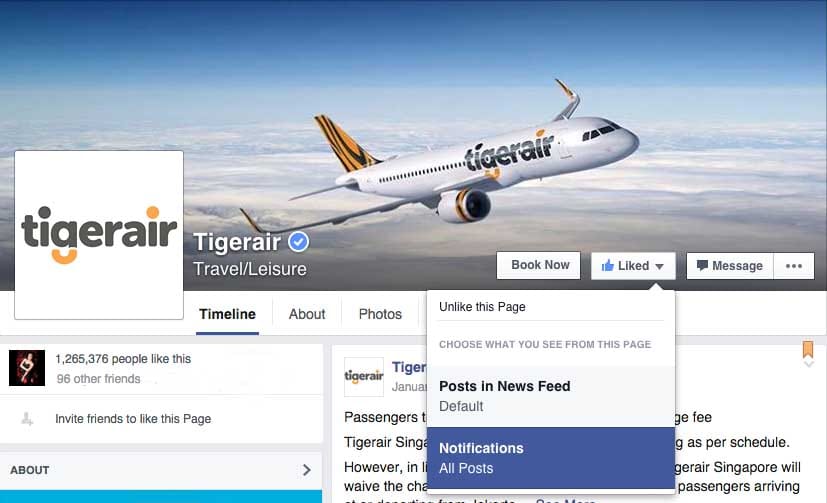This screenshot has width=827, height=503.
Task: Click the Book Now button
Action: tap(538, 265)
